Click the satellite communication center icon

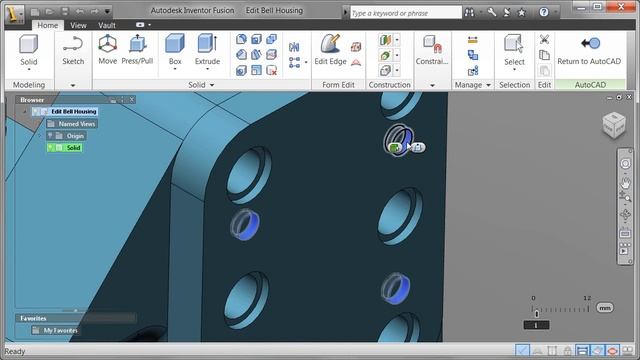coord(507,13)
